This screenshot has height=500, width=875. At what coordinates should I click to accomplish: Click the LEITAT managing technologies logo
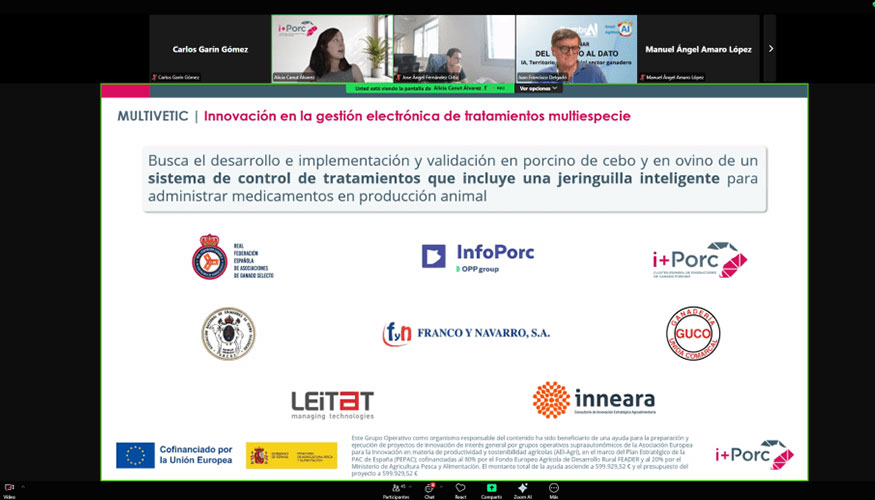pyautogui.click(x=333, y=405)
